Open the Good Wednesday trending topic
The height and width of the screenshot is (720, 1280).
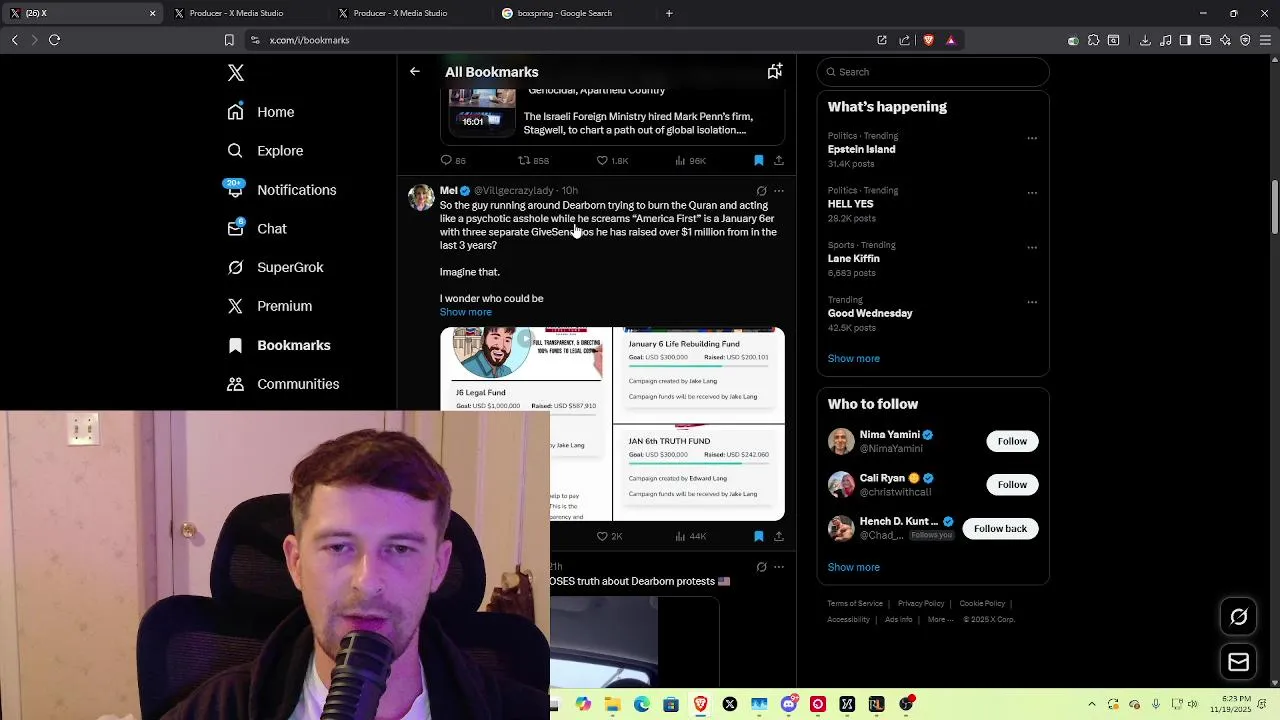pos(870,313)
